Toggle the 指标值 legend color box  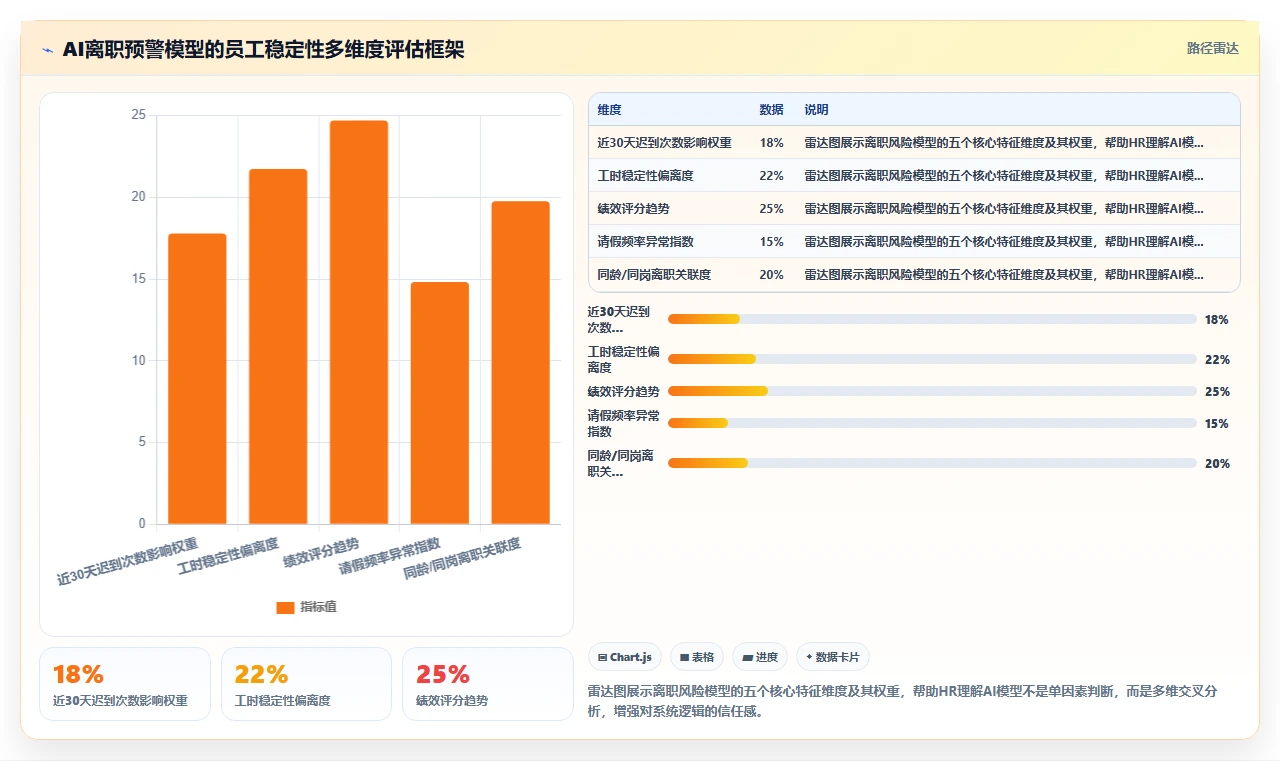point(285,607)
